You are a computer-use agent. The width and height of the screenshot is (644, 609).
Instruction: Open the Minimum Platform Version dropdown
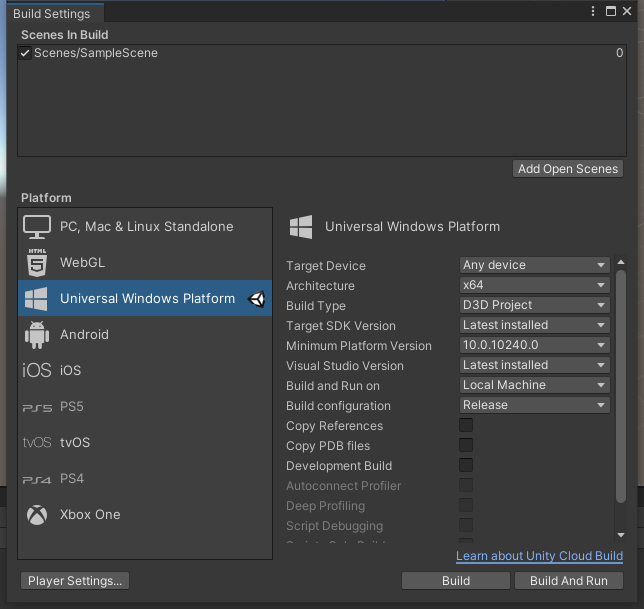point(534,345)
